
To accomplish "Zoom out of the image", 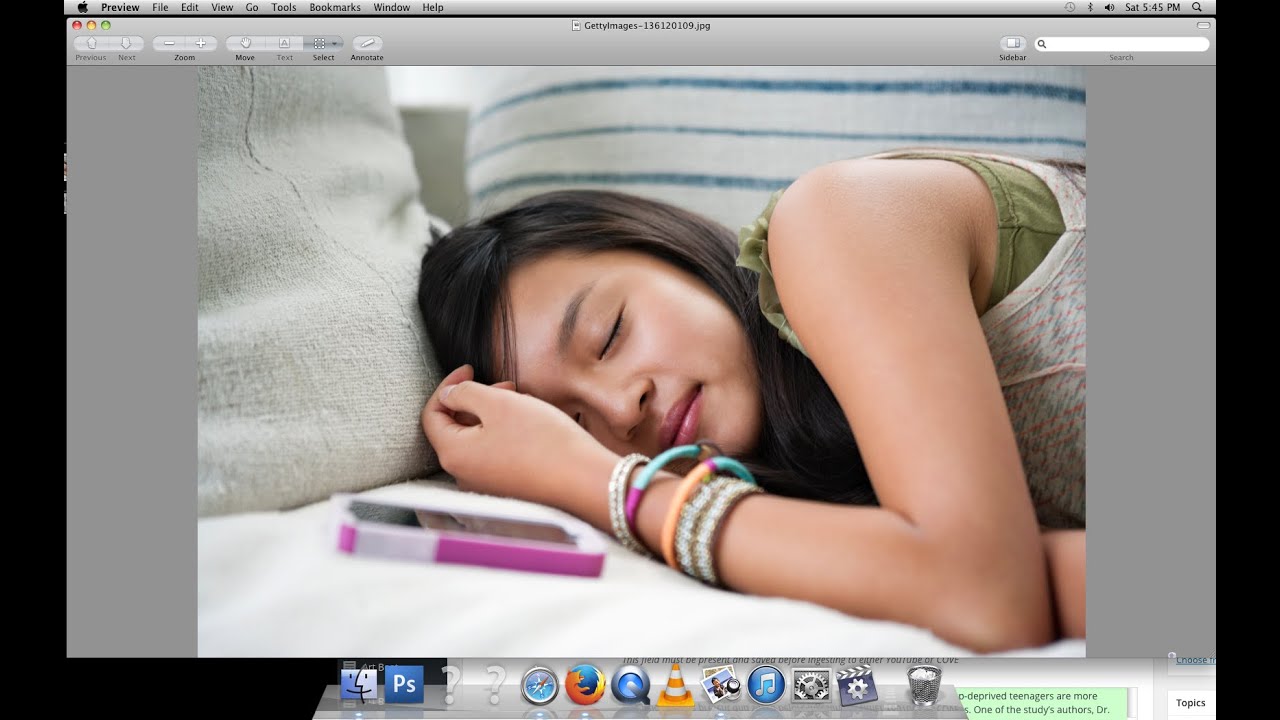I will click(167, 43).
